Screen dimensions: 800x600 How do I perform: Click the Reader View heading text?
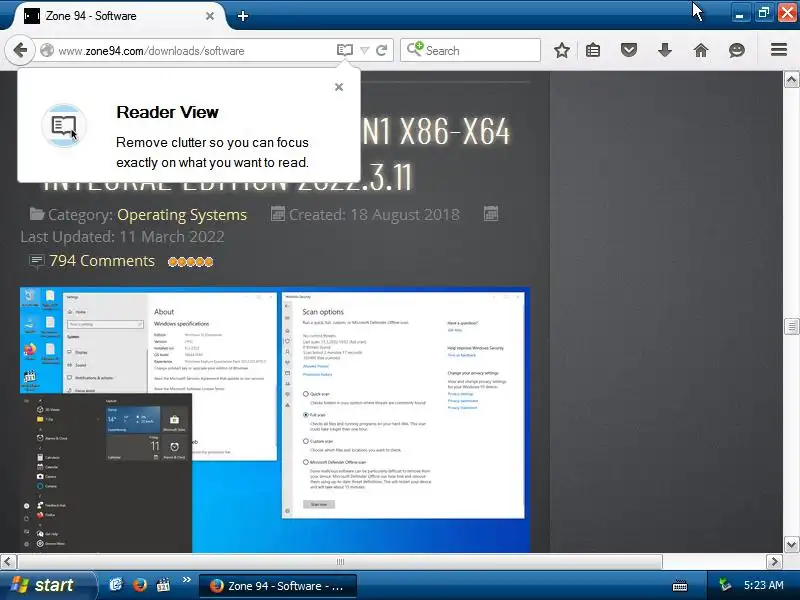pyautogui.click(x=167, y=112)
